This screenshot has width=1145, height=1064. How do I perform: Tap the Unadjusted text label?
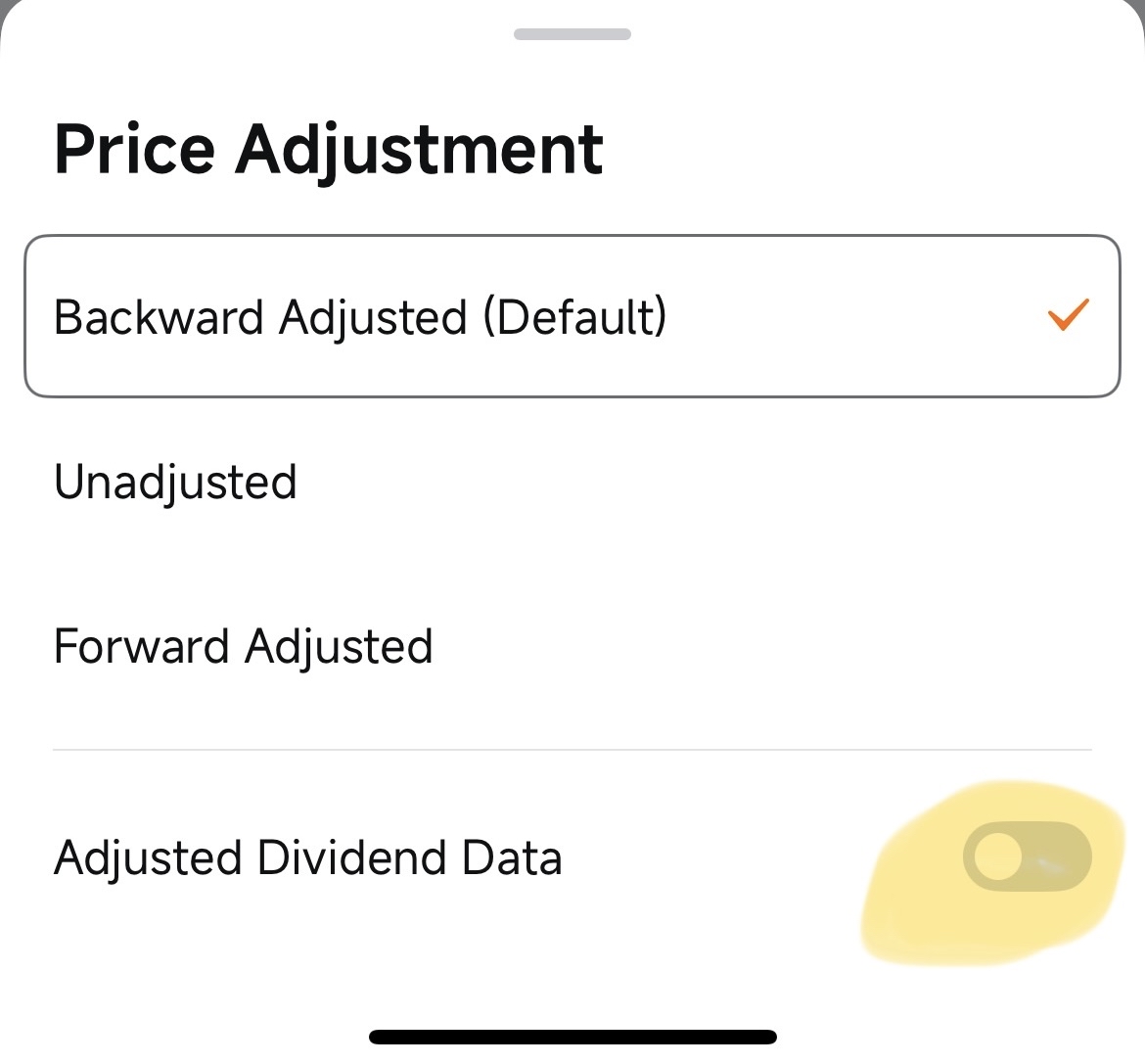click(175, 483)
